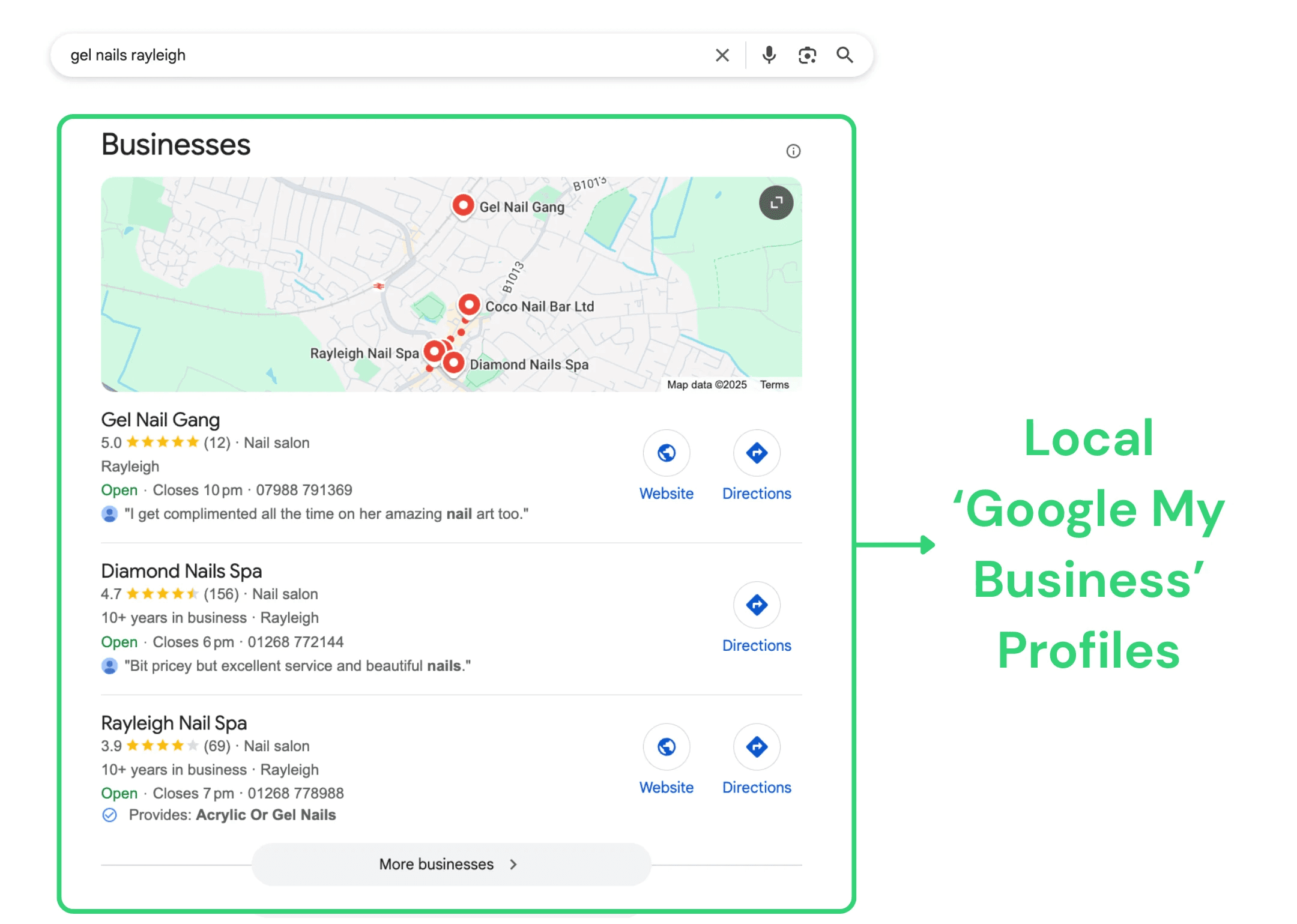Screen dimensions: 1297x924
Task: Click the 'Map data ©2025' attribution text
Action: pos(707,385)
